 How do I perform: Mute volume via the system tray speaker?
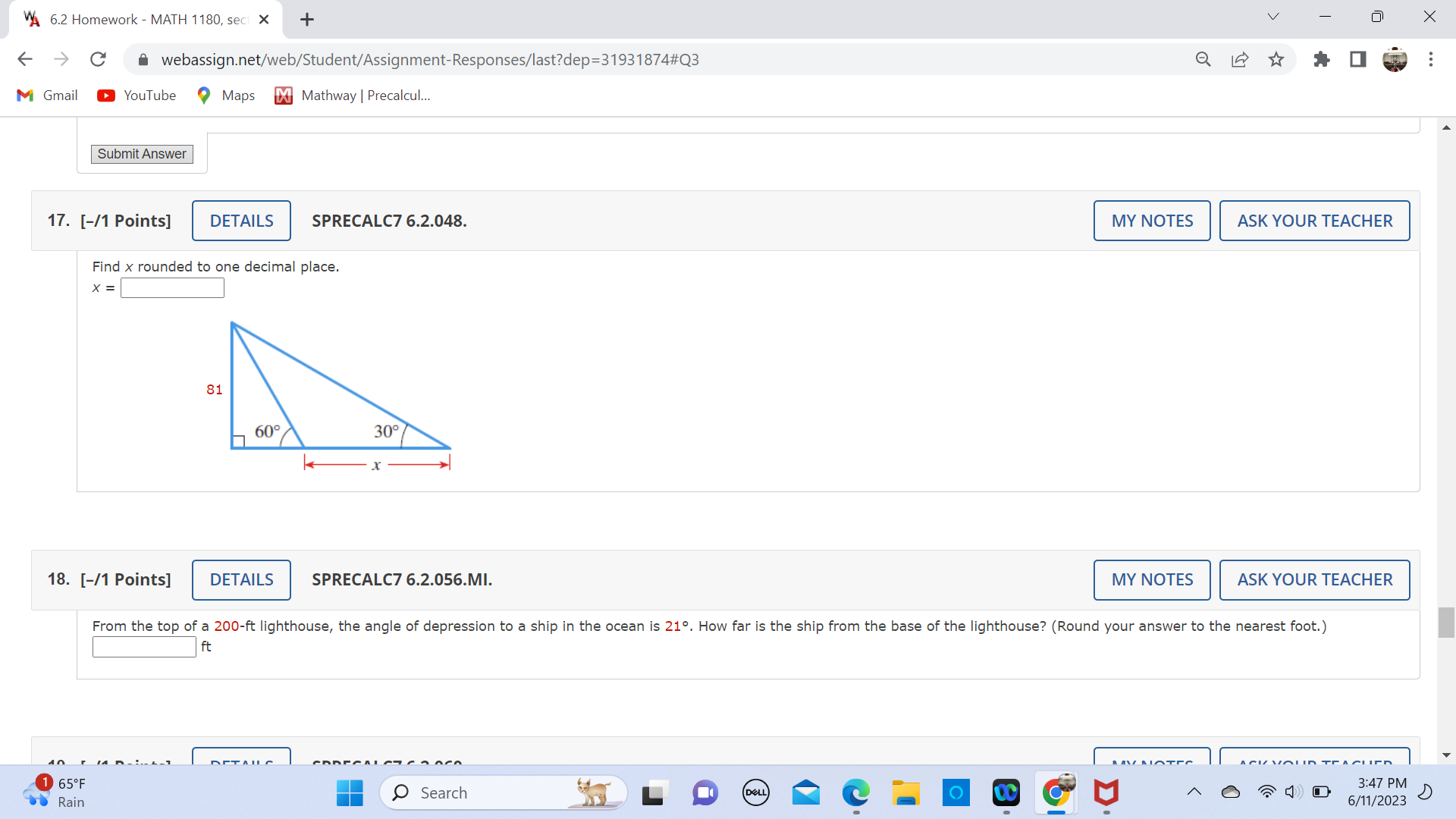1293,792
